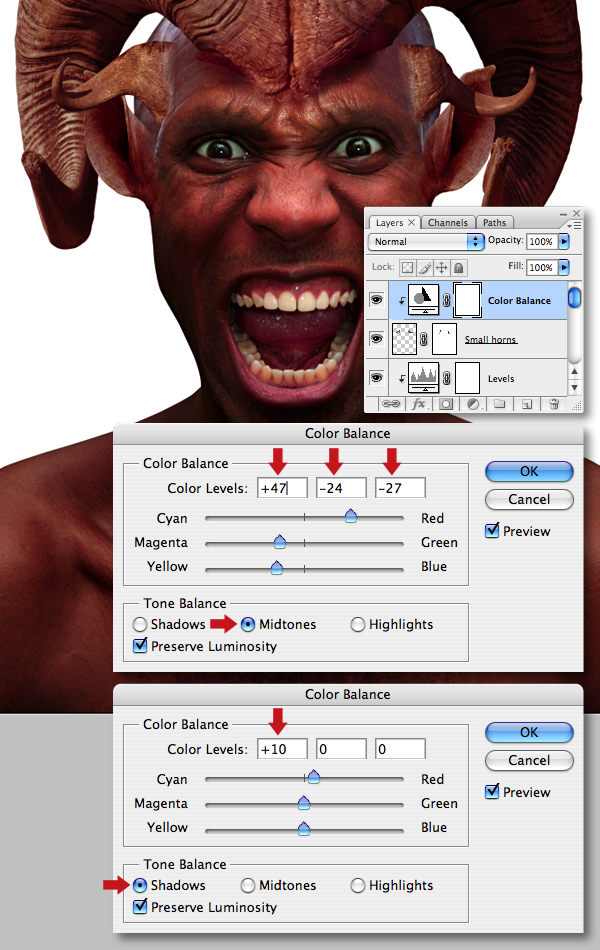Click the mask link chain on Color Balance layer

tap(447, 300)
